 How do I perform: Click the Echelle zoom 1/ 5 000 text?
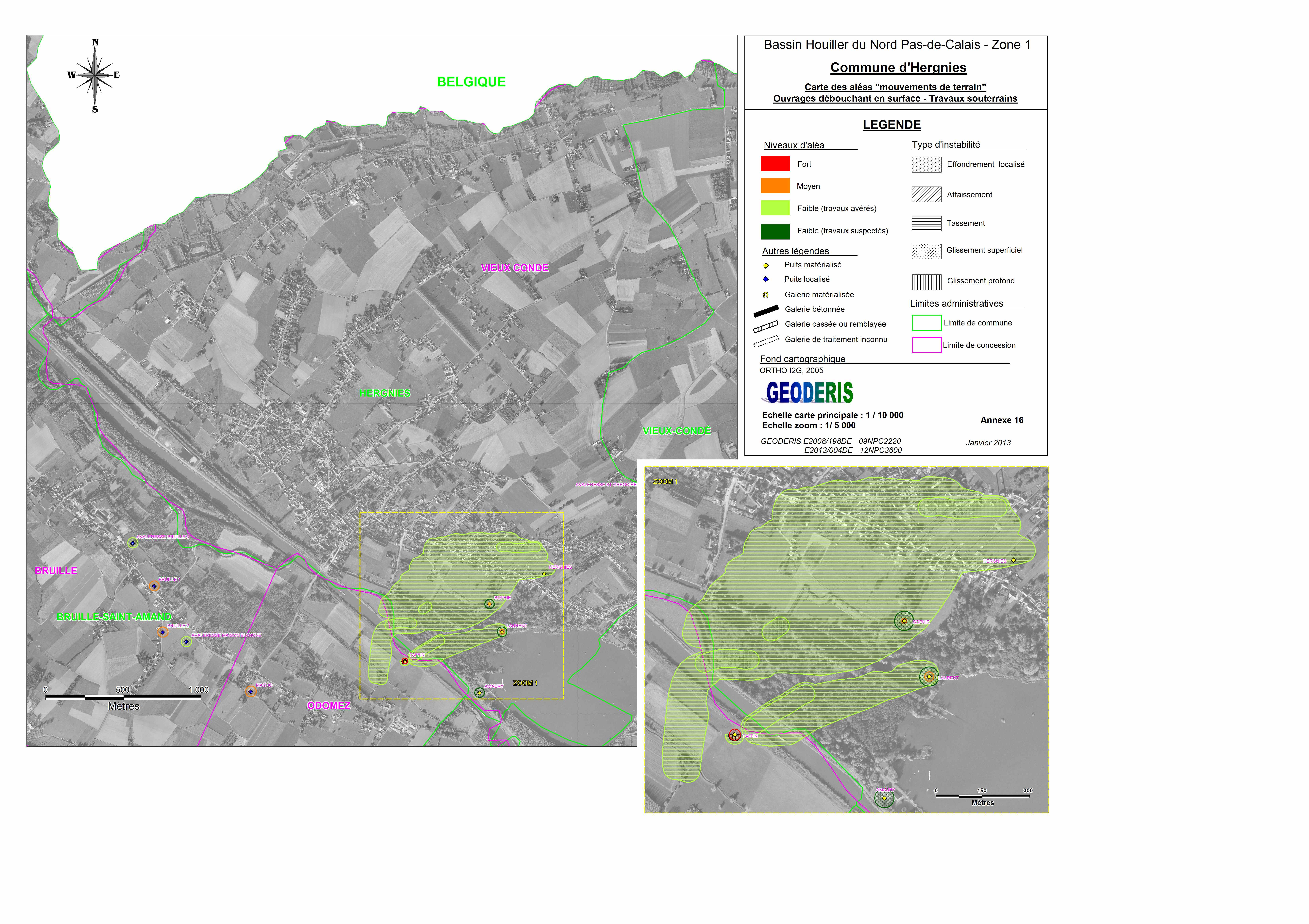[x=808, y=426]
